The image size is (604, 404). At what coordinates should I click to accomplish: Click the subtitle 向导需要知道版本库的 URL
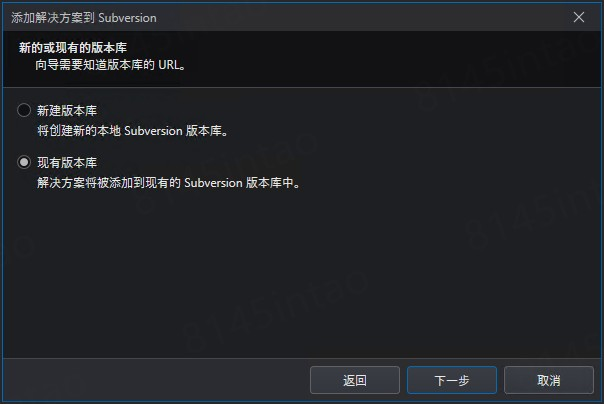pos(111,65)
